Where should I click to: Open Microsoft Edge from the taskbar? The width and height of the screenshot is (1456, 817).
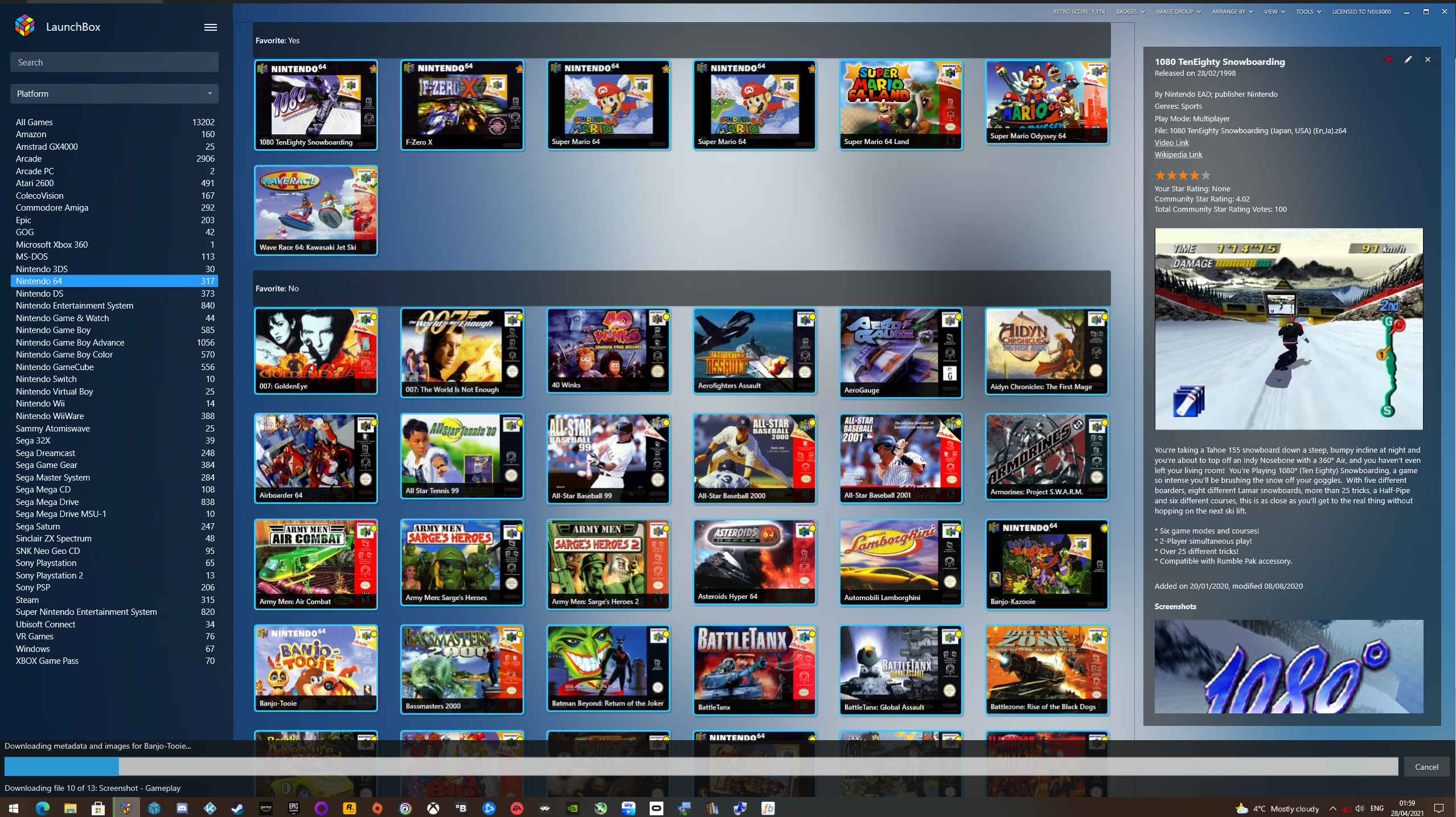pyautogui.click(x=43, y=808)
